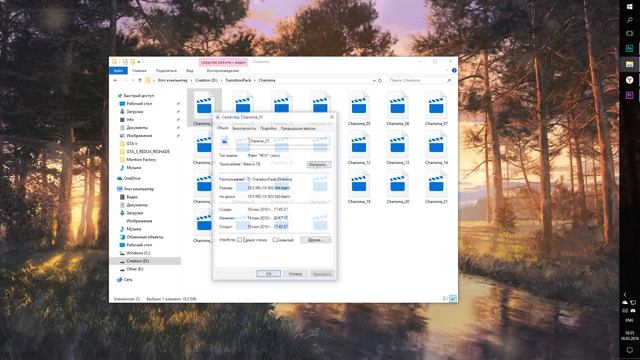640x360 pixels.
Task: Open Yandex Browser taskbar icon
Action: point(629,80)
